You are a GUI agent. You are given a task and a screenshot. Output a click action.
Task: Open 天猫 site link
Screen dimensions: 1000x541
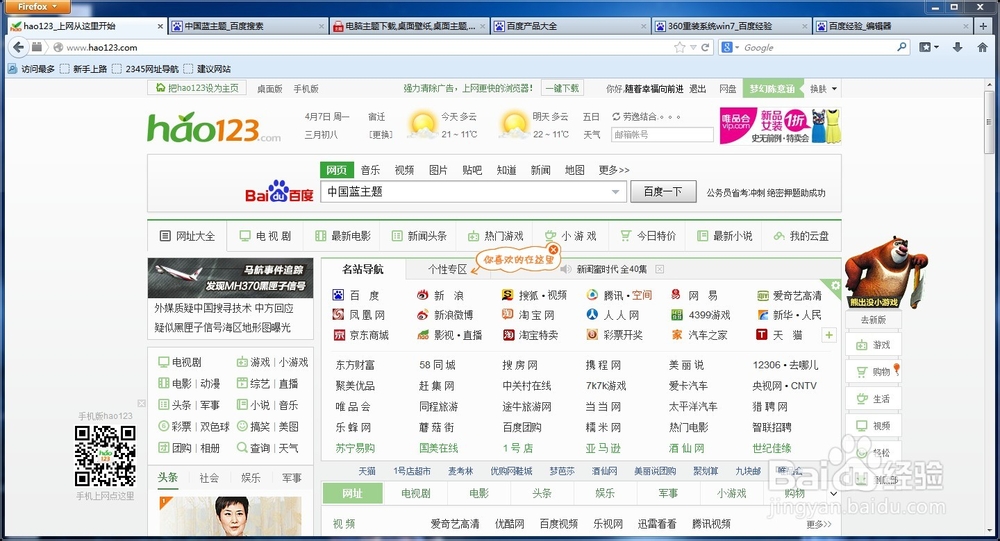point(779,335)
